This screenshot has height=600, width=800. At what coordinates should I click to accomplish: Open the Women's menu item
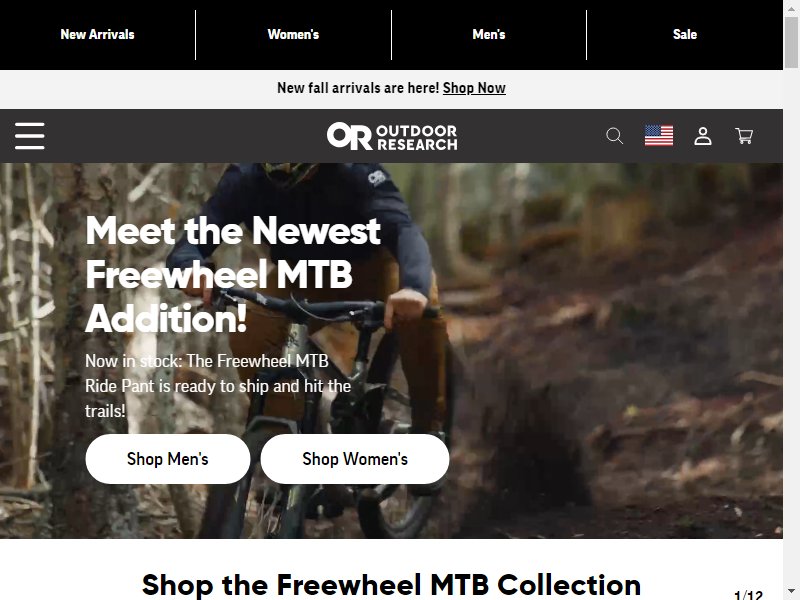pos(293,34)
